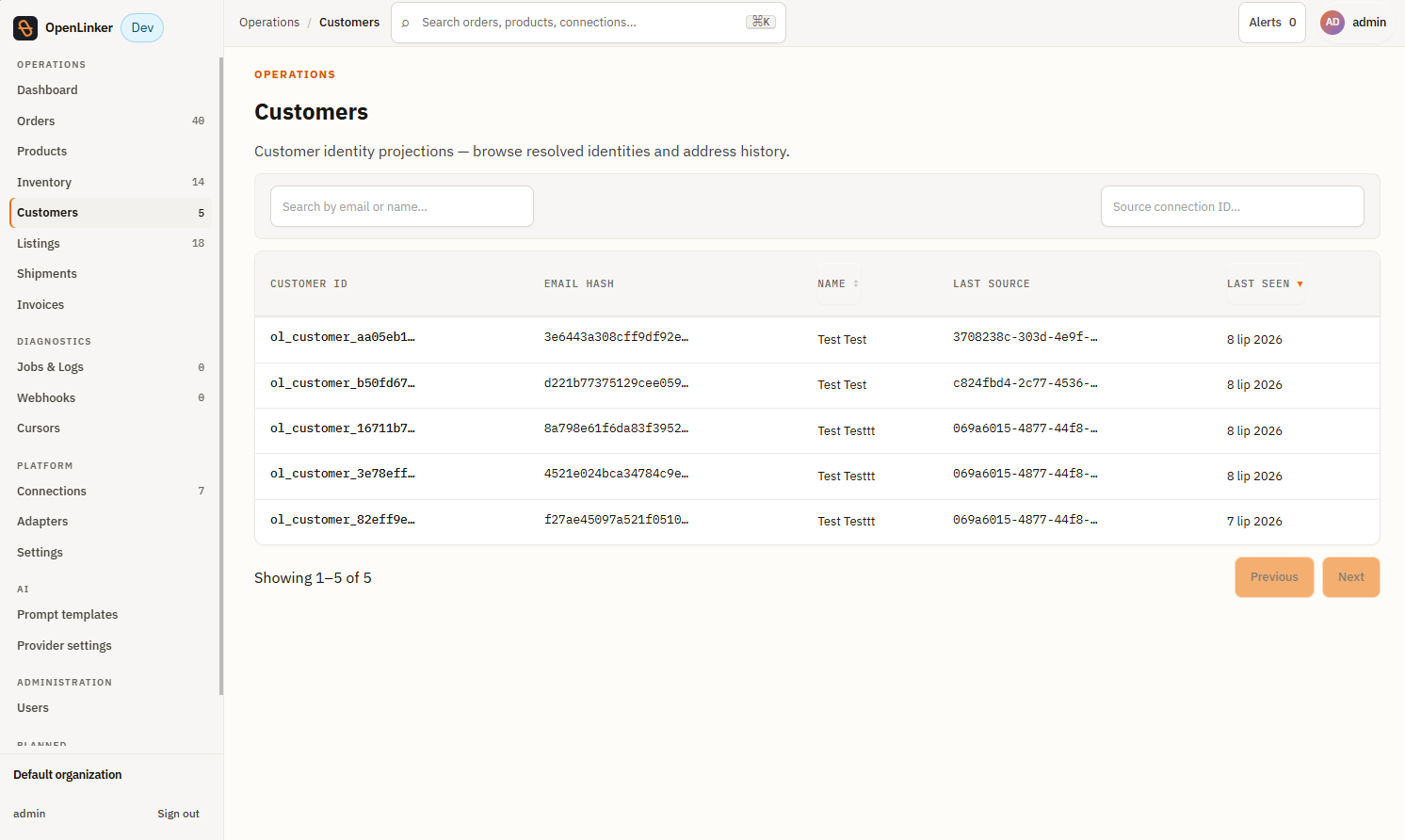Image resolution: width=1405 pixels, height=840 pixels.
Task: Select Customers in the sidebar
Action: coord(111,213)
